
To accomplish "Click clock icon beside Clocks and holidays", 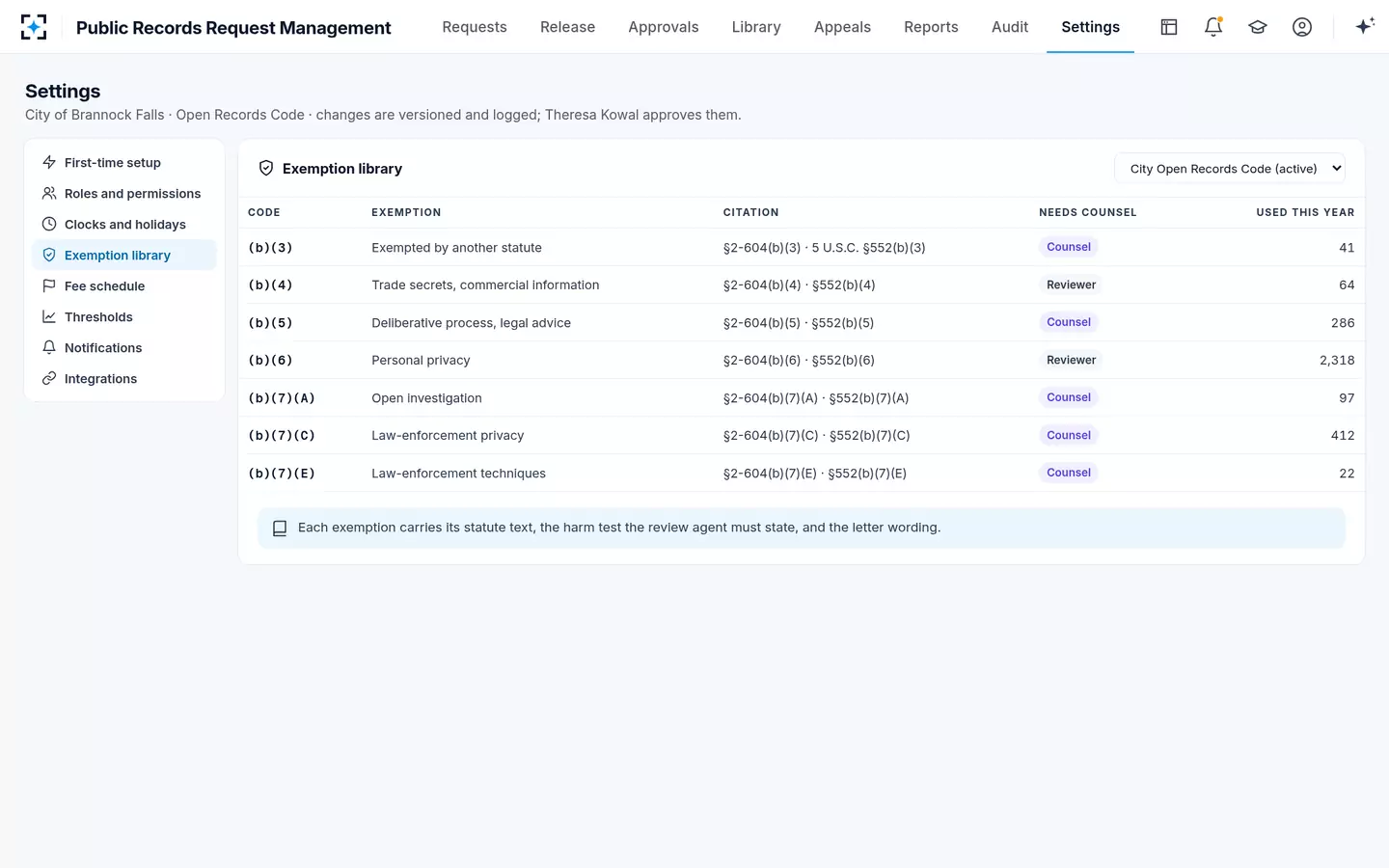I will 49,224.
